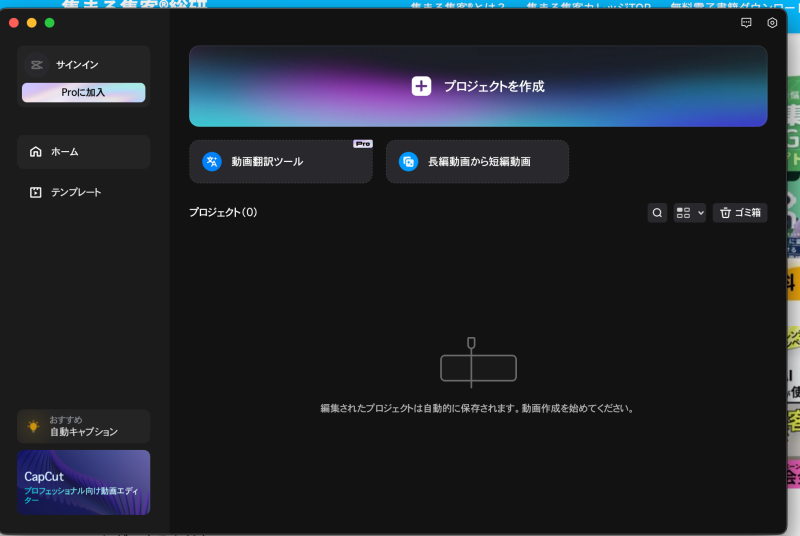
Task: Click the Proに加入 button
Action: [x=83, y=92]
